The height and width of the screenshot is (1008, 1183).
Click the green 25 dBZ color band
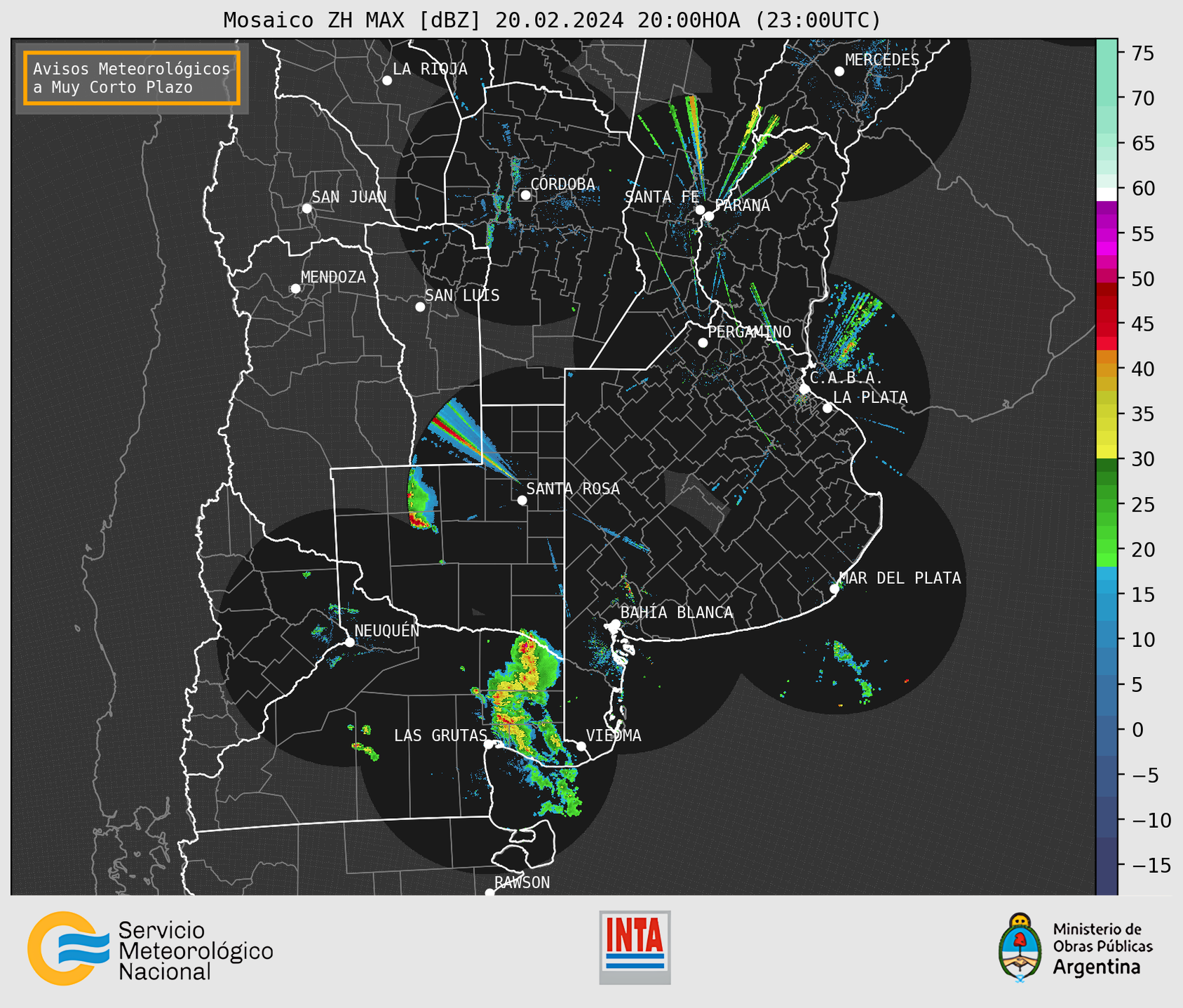[x=1106, y=504]
